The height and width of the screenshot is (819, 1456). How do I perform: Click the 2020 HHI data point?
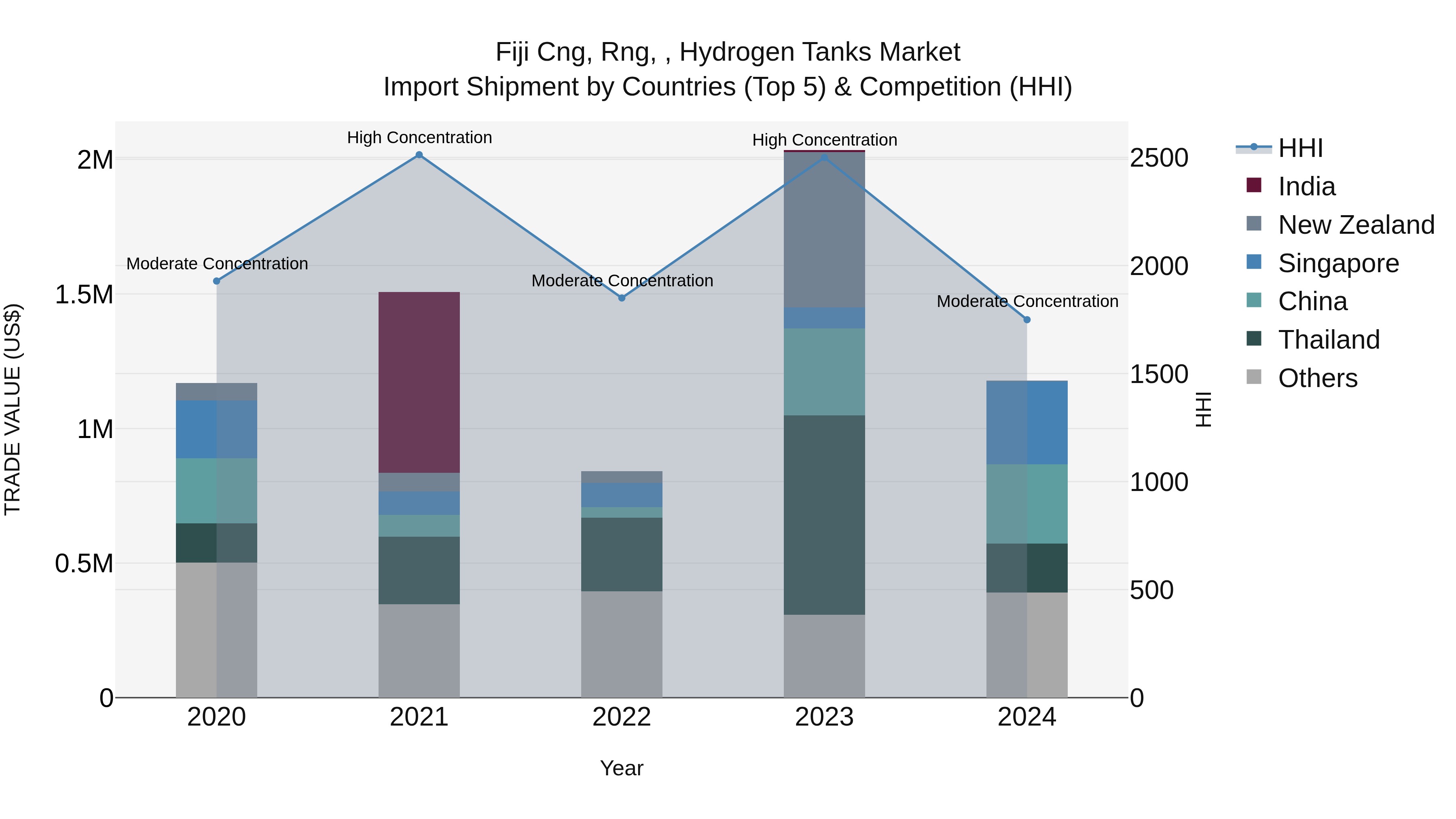tap(216, 281)
